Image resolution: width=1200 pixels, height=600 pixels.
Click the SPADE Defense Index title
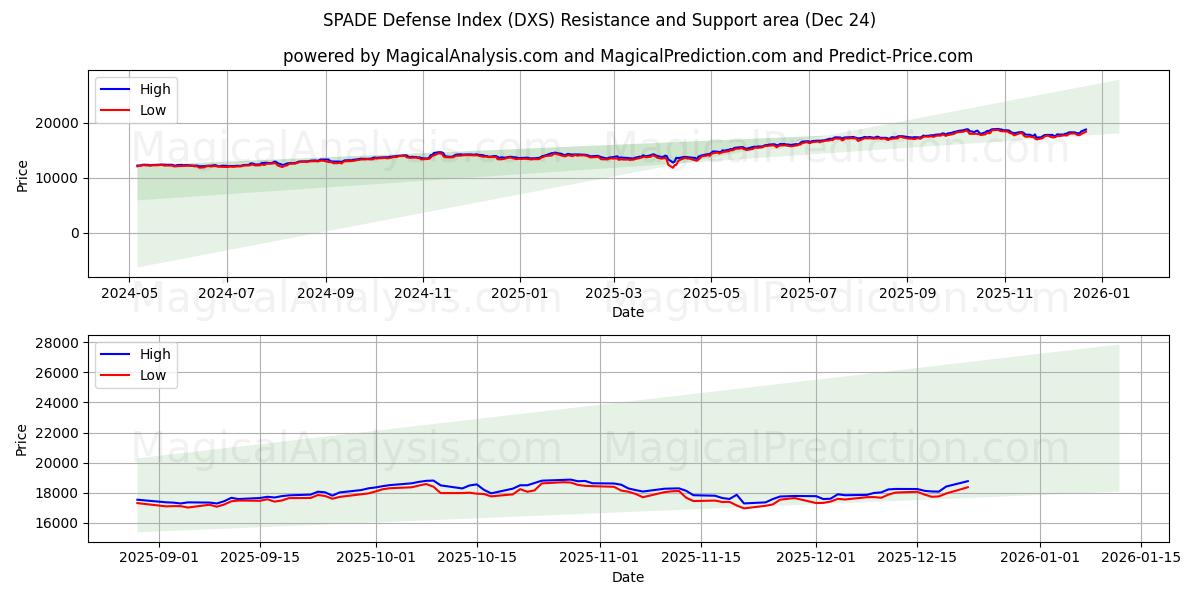click(x=600, y=22)
